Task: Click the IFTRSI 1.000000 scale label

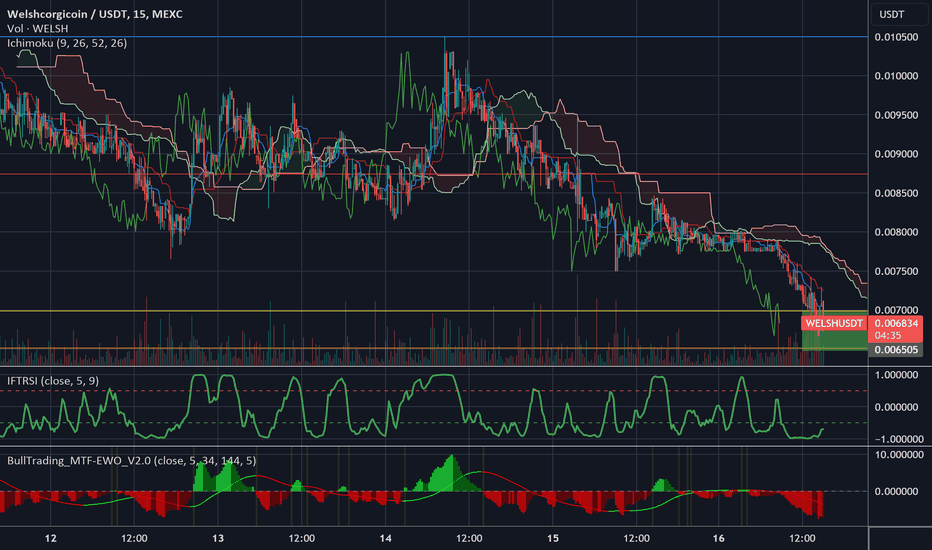Action: [896, 375]
